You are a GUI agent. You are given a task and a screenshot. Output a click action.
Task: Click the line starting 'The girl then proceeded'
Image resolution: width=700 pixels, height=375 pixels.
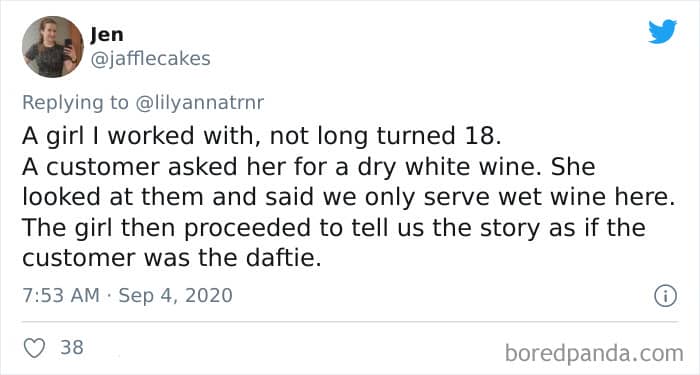[x=333, y=228]
